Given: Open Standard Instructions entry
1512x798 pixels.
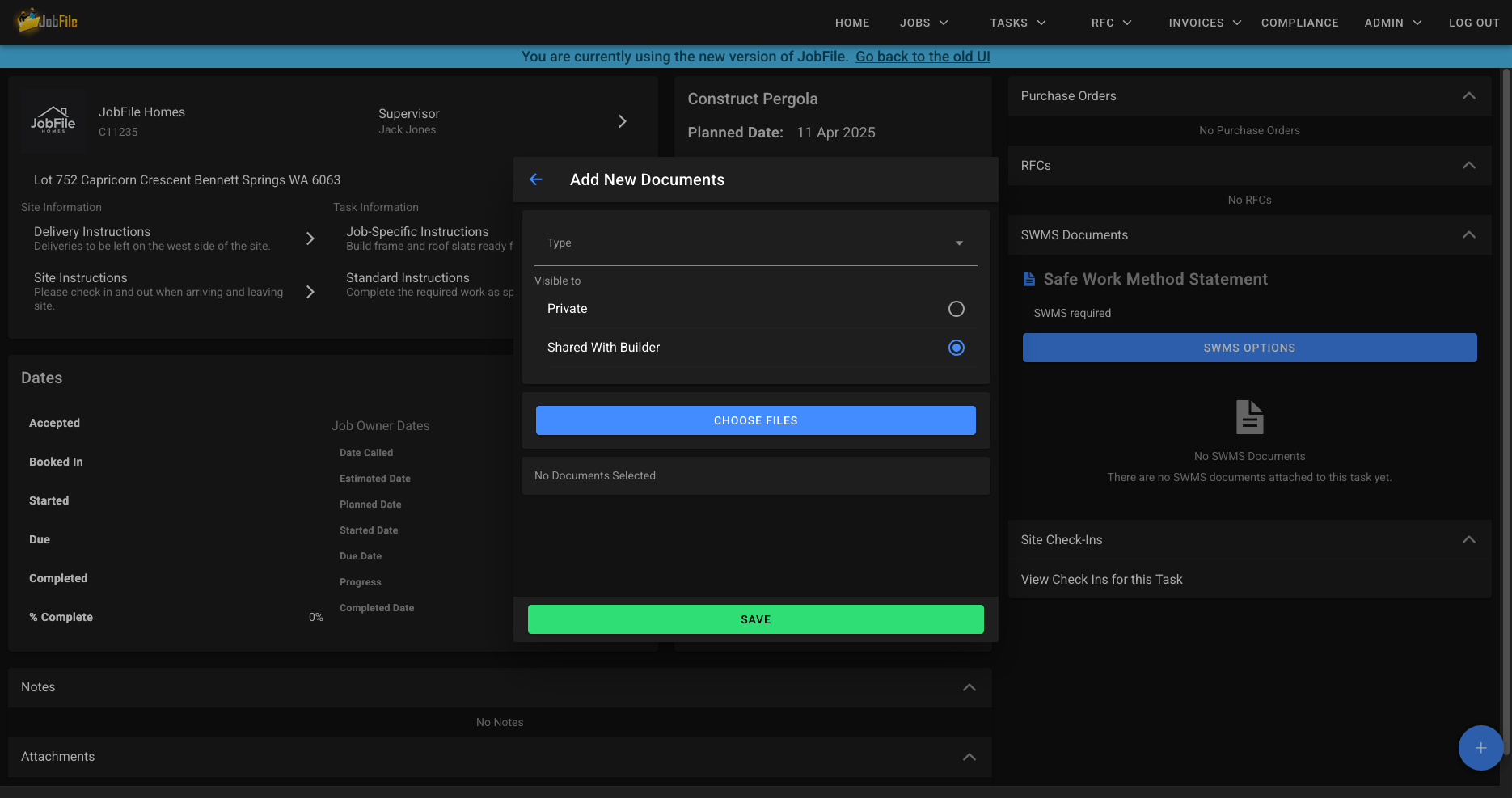Looking at the screenshot, I should click(x=429, y=285).
